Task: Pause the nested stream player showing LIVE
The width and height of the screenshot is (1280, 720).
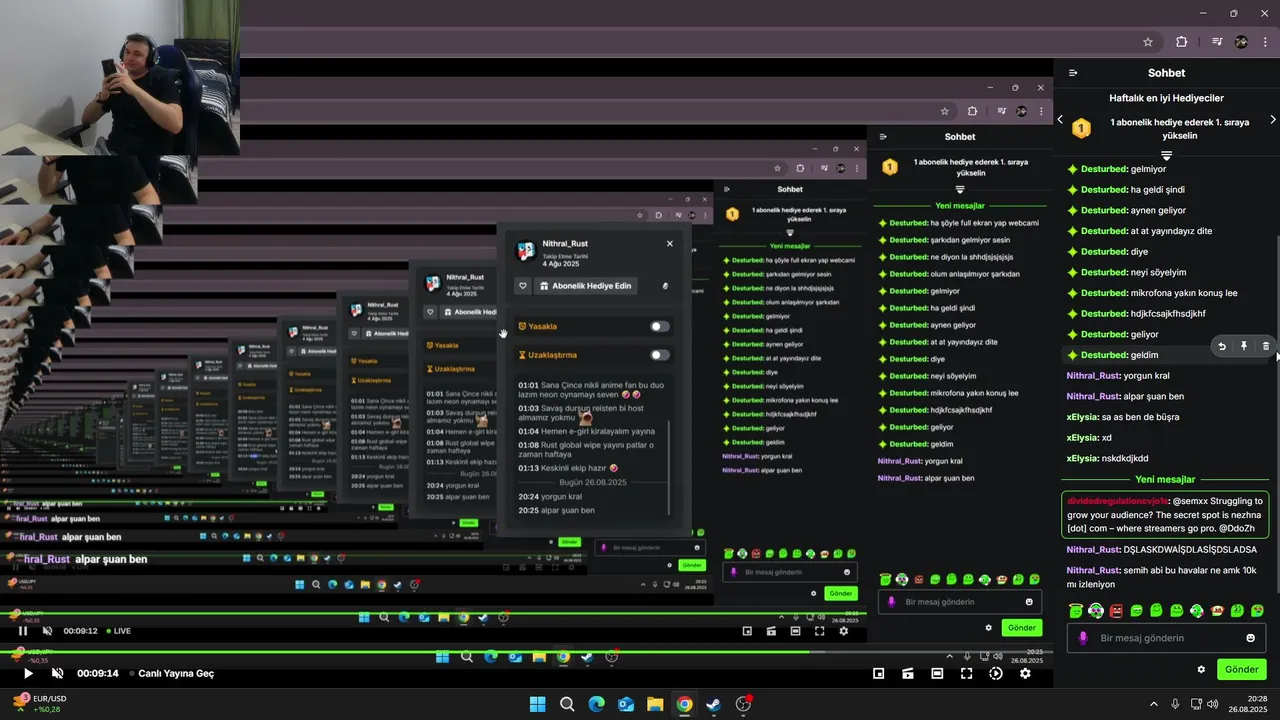Action: pyautogui.click(x=23, y=631)
